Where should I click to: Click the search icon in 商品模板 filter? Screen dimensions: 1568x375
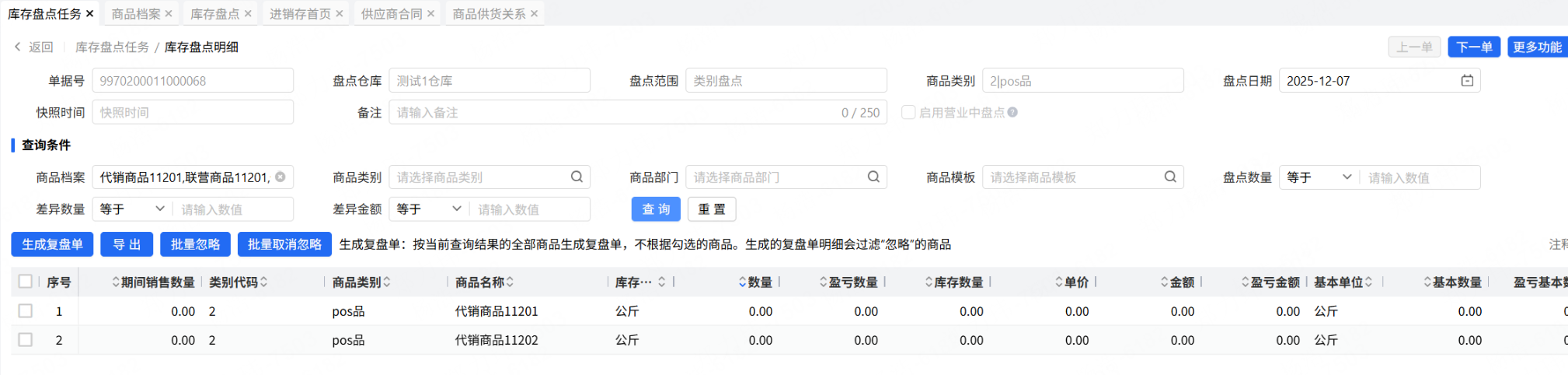coord(1170,177)
